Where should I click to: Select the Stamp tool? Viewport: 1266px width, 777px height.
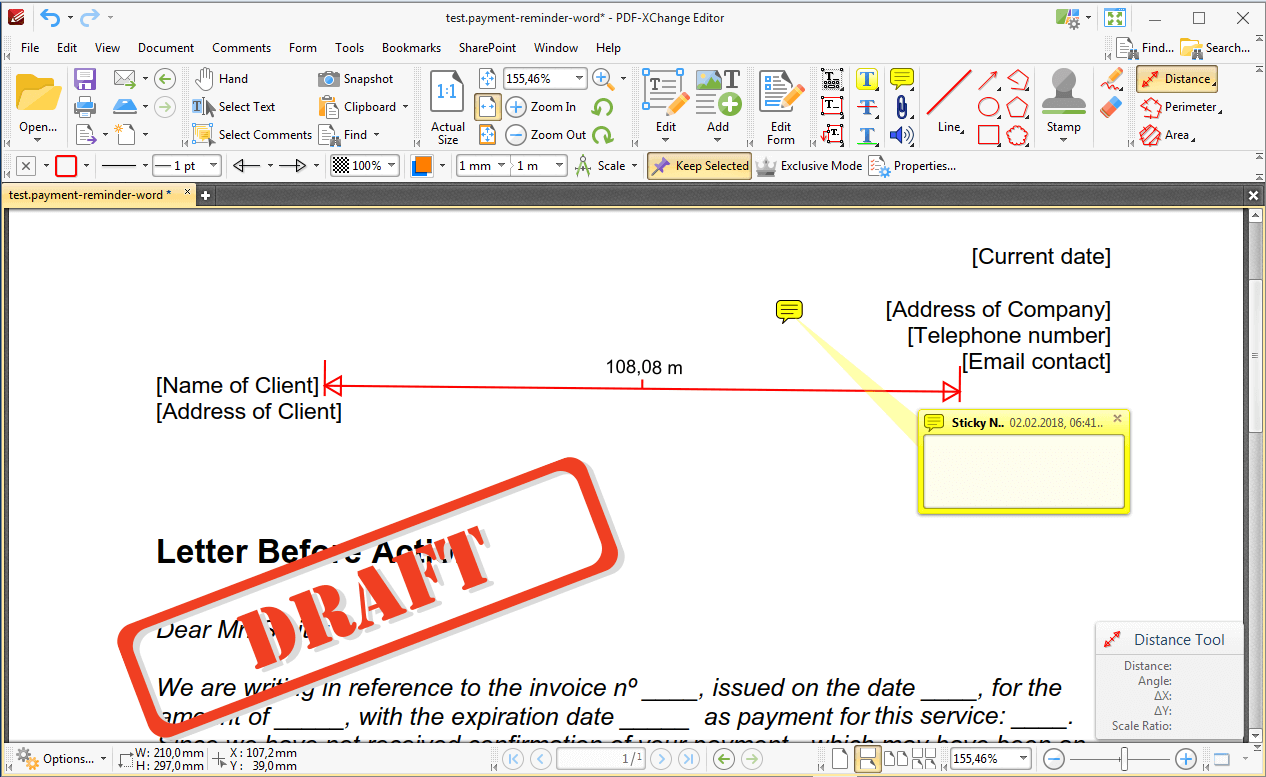tap(1063, 100)
